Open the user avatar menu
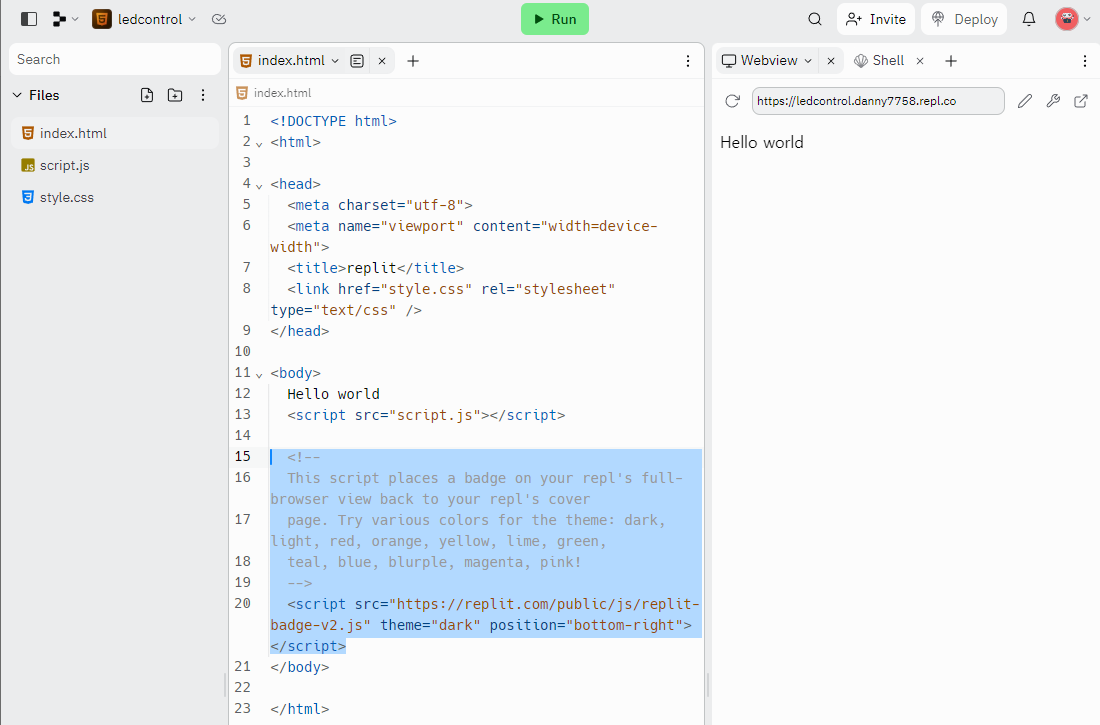Image resolution: width=1100 pixels, height=725 pixels. point(1066,19)
